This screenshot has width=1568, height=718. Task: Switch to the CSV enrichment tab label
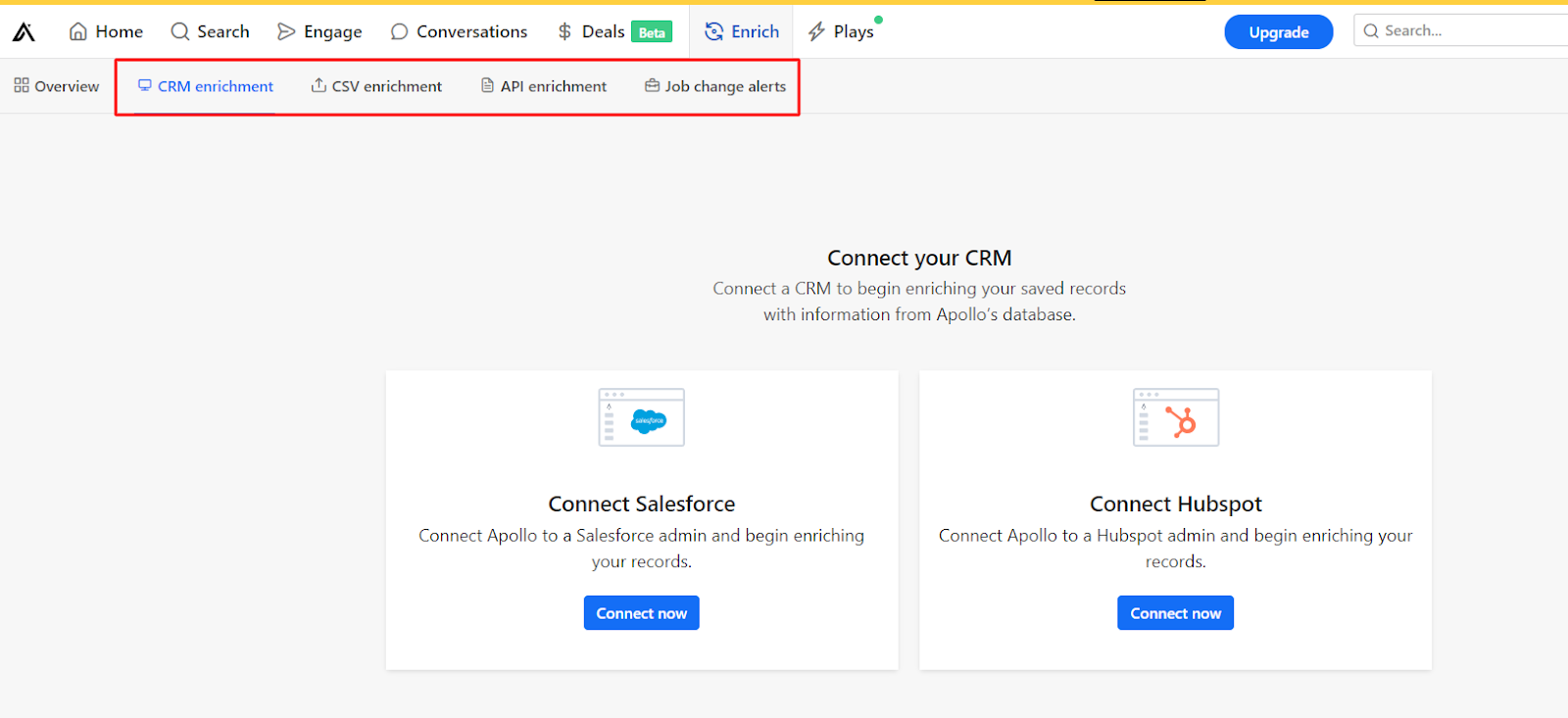point(387,86)
